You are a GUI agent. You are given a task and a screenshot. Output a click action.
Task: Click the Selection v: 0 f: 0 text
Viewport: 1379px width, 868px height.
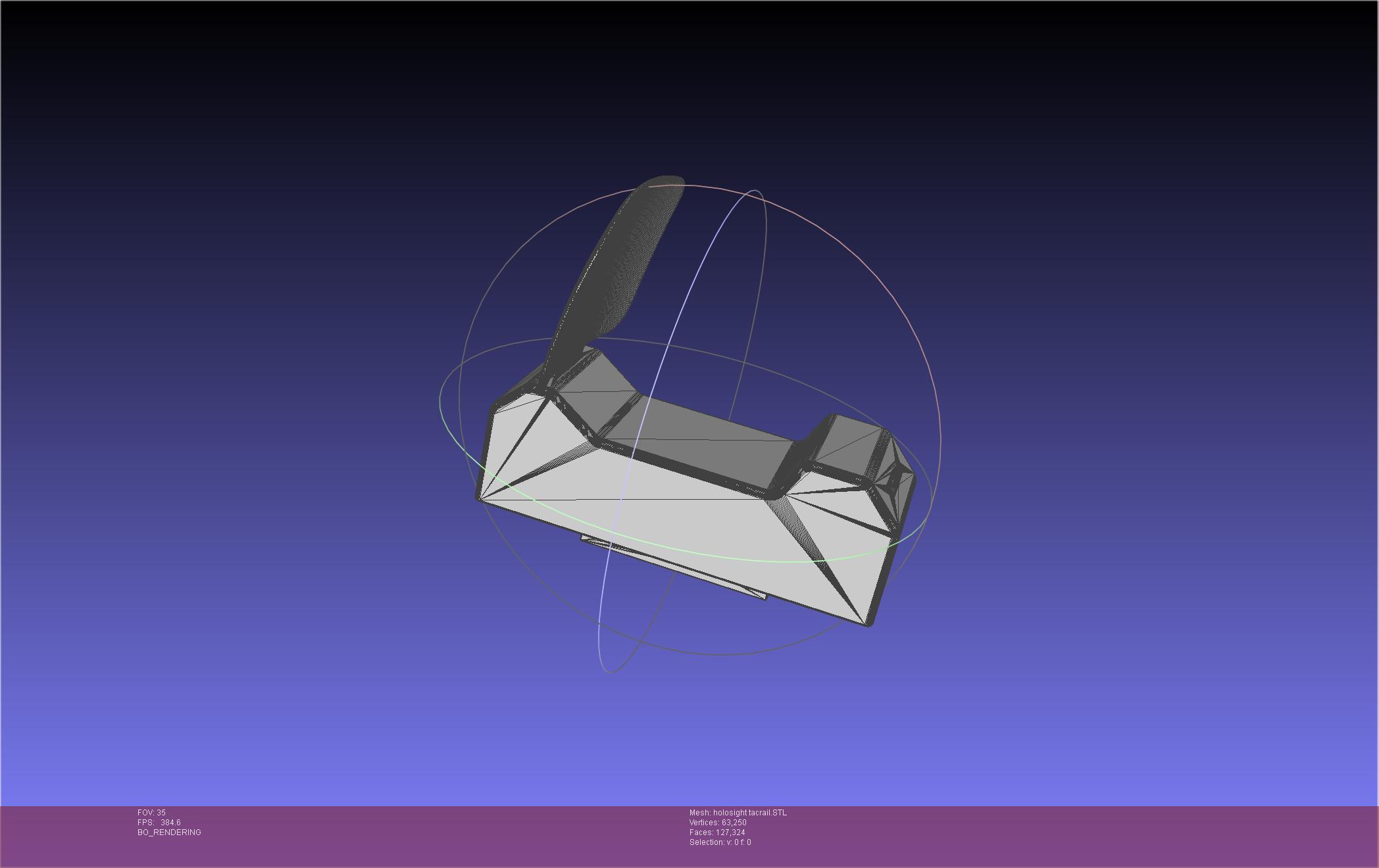point(720,842)
